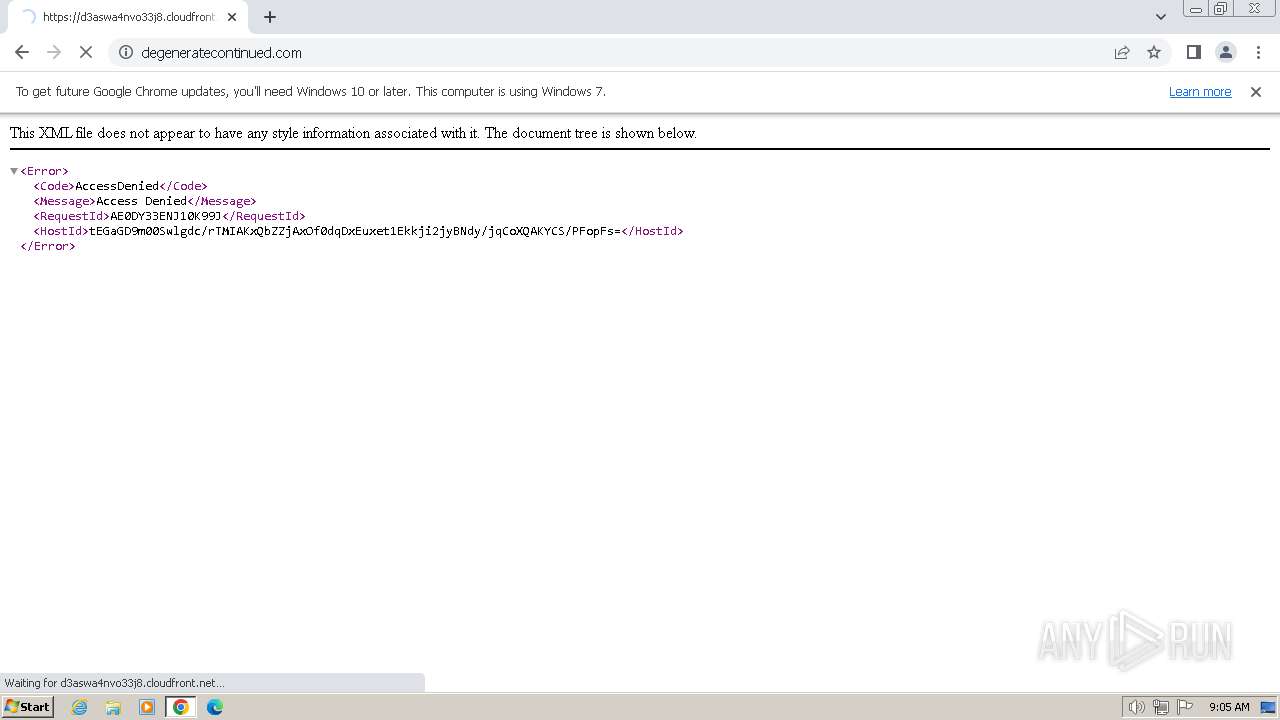Click the closing Error tag
Viewport: 1280px width, 720px height.
click(x=48, y=246)
